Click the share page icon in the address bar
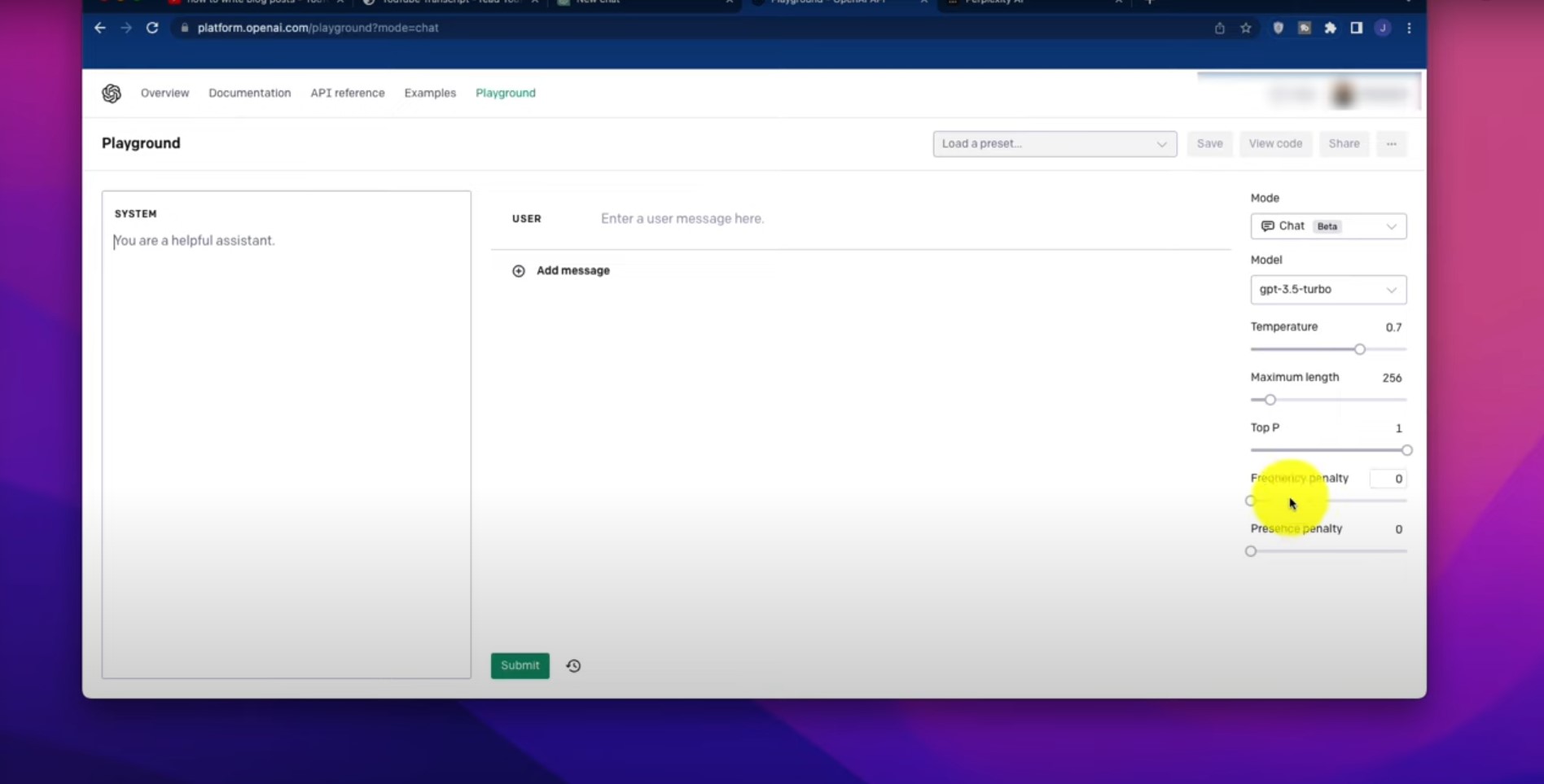The height and width of the screenshot is (784, 1544). tap(1219, 28)
